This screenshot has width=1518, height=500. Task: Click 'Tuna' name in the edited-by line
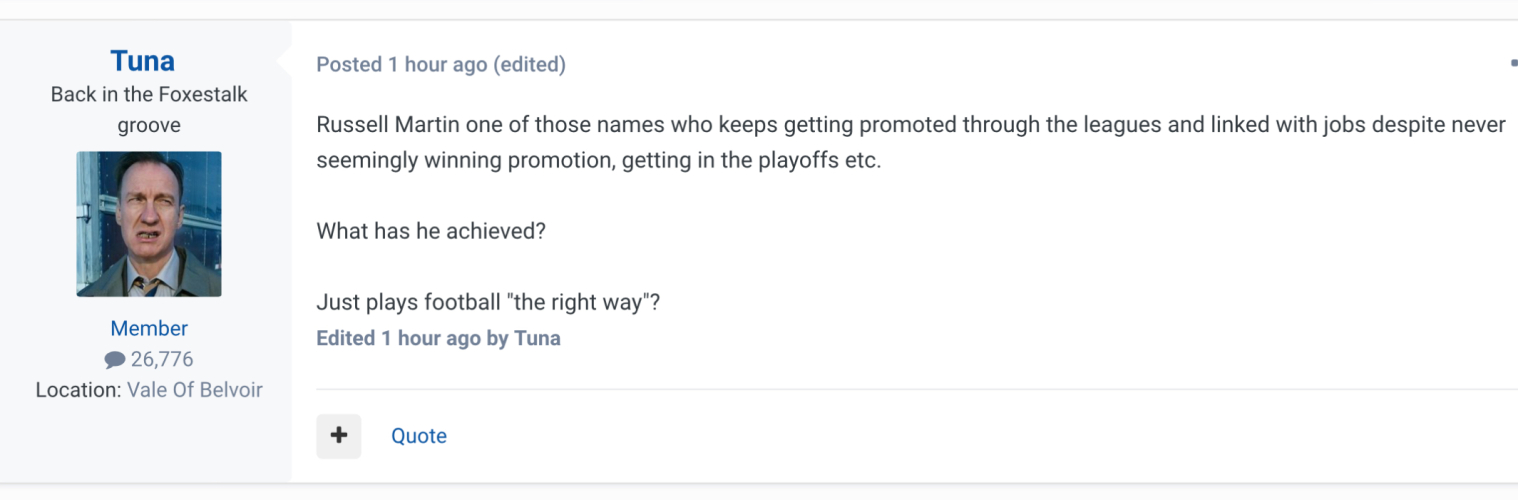tap(537, 338)
